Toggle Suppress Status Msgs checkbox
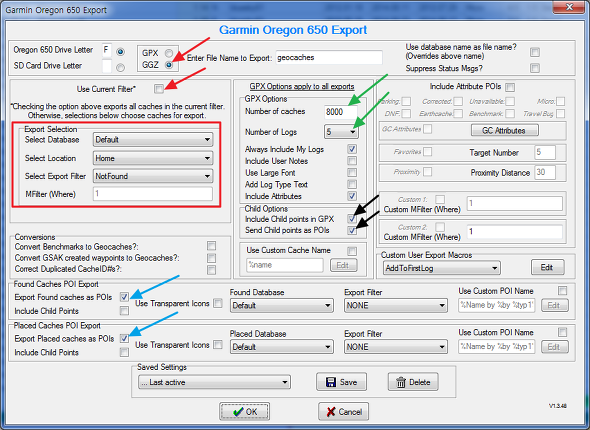Screen dimensions: 590x430 pos(535,68)
